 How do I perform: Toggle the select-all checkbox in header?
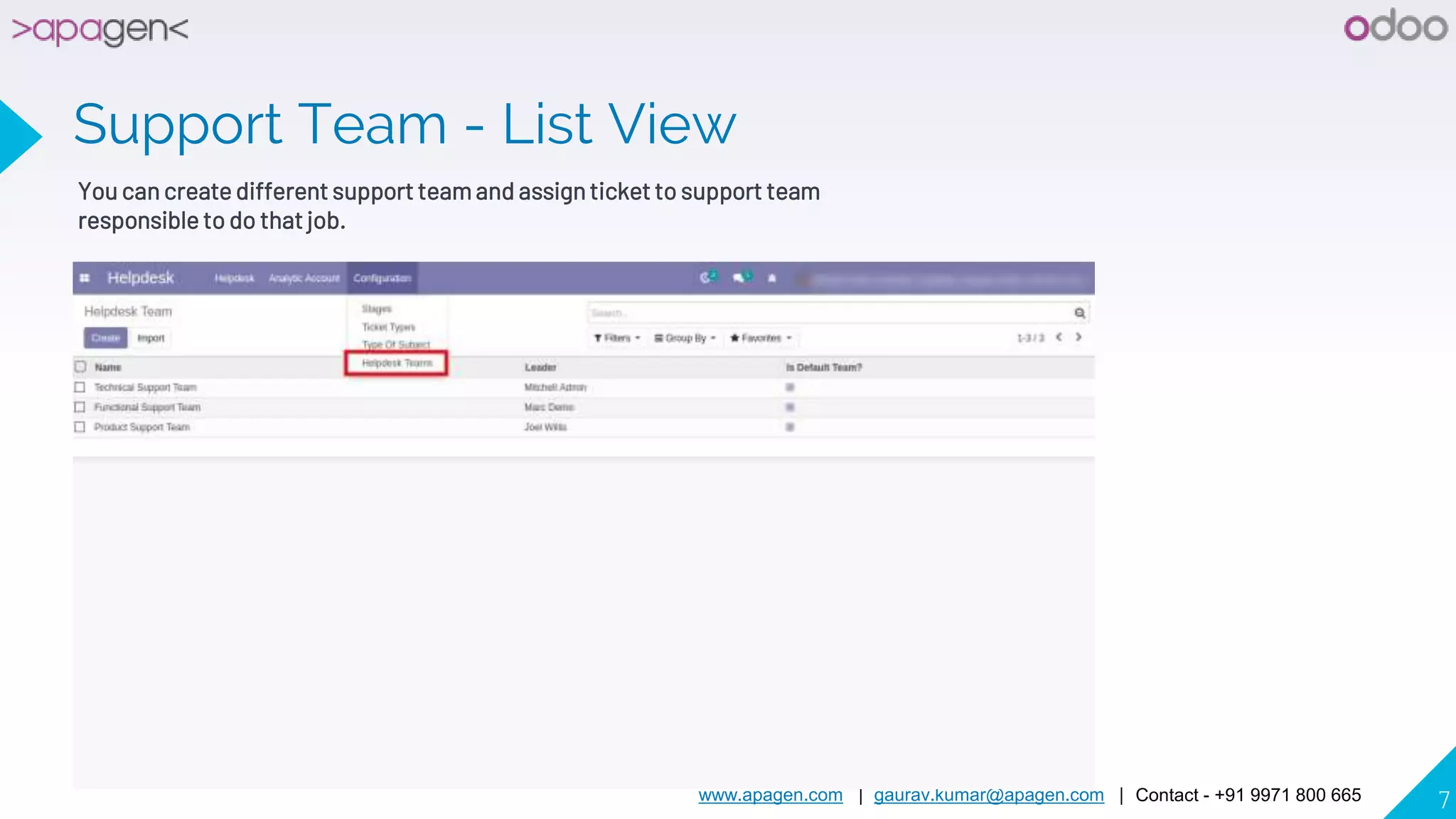coord(80,367)
